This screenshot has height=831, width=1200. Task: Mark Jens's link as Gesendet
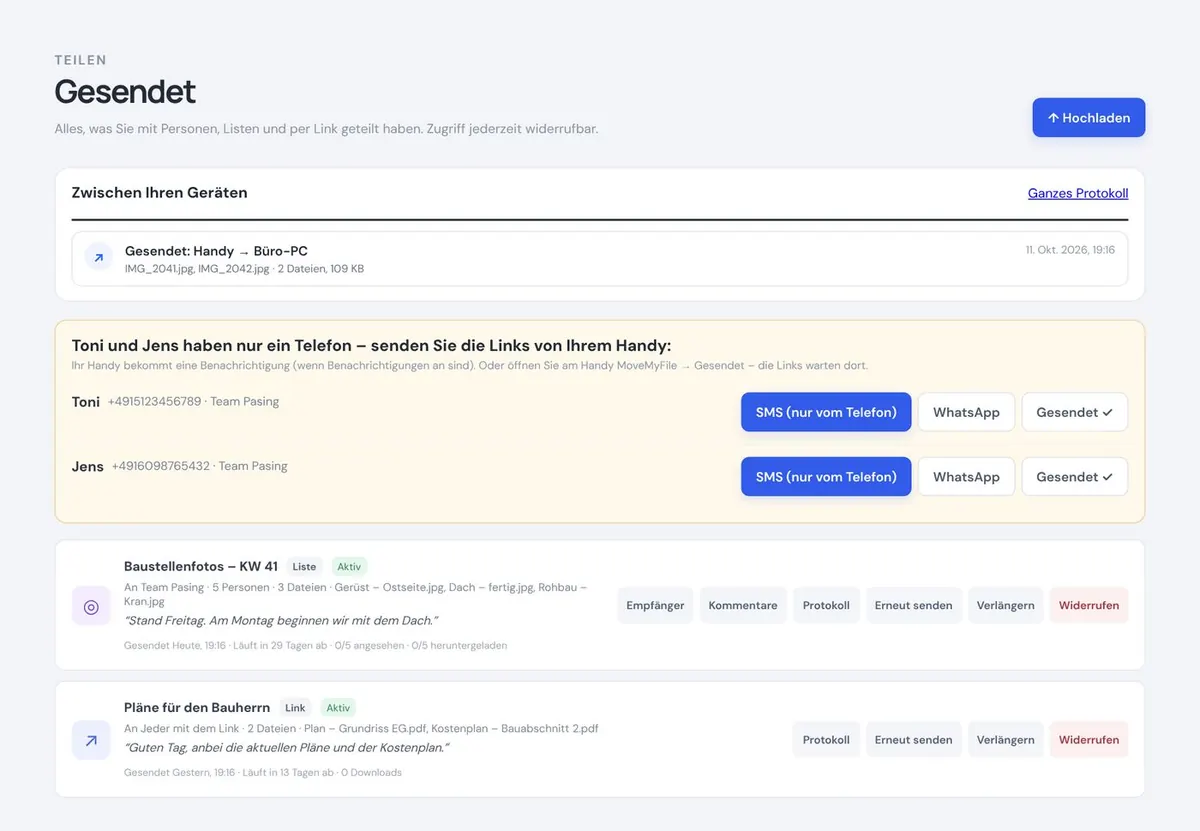(1074, 477)
